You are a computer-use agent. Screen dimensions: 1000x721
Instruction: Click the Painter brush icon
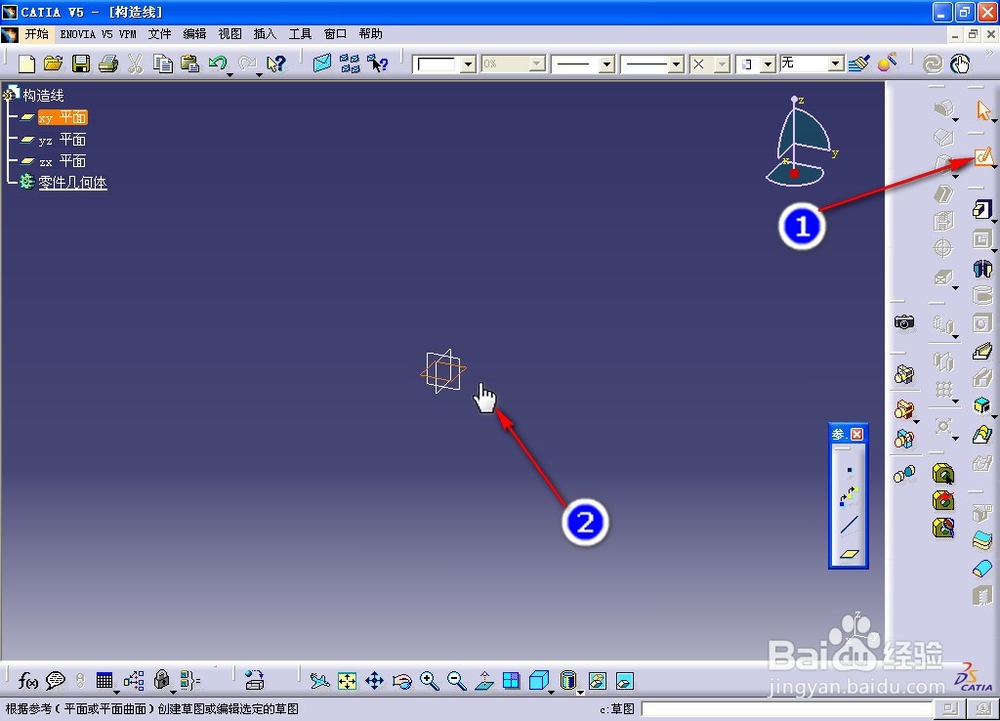(859, 63)
